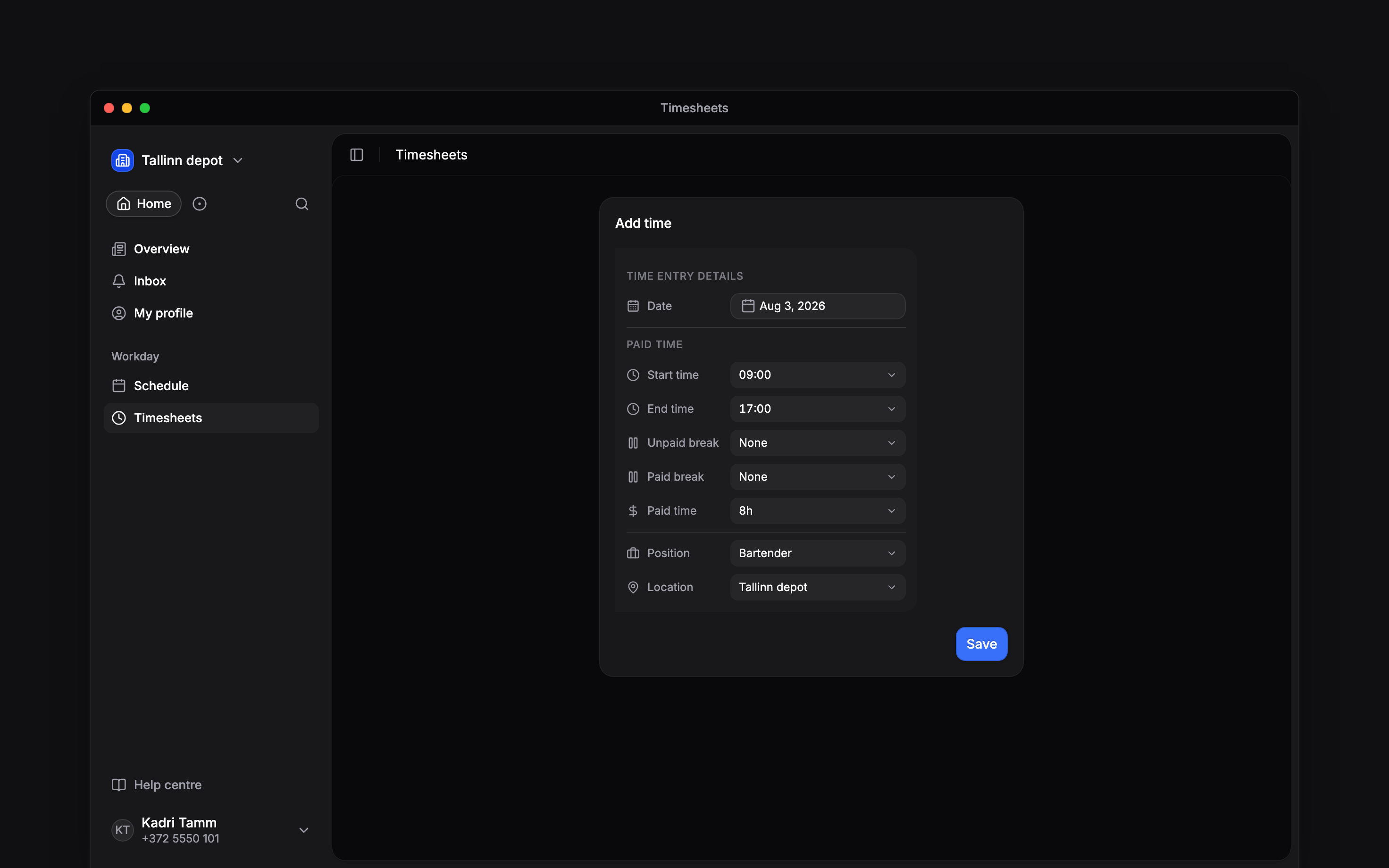Expand the Kadri Tamm account chevron

pyautogui.click(x=304, y=830)
